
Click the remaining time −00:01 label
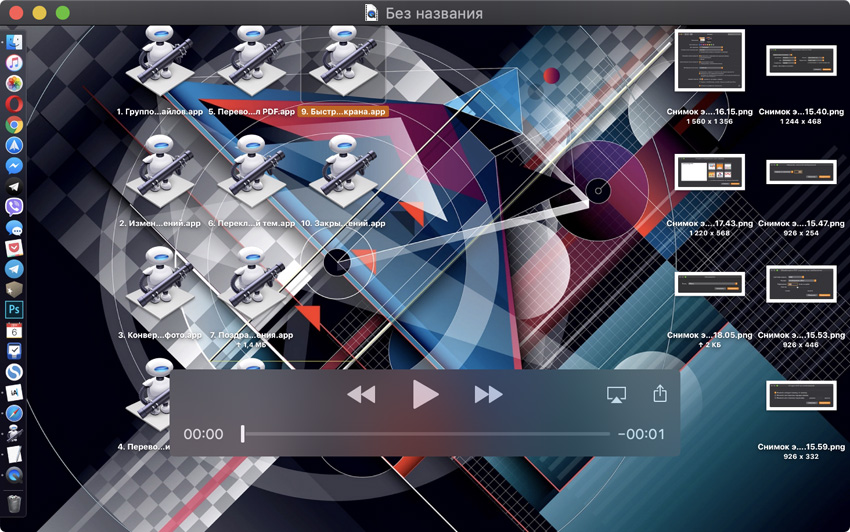point(641,434)
